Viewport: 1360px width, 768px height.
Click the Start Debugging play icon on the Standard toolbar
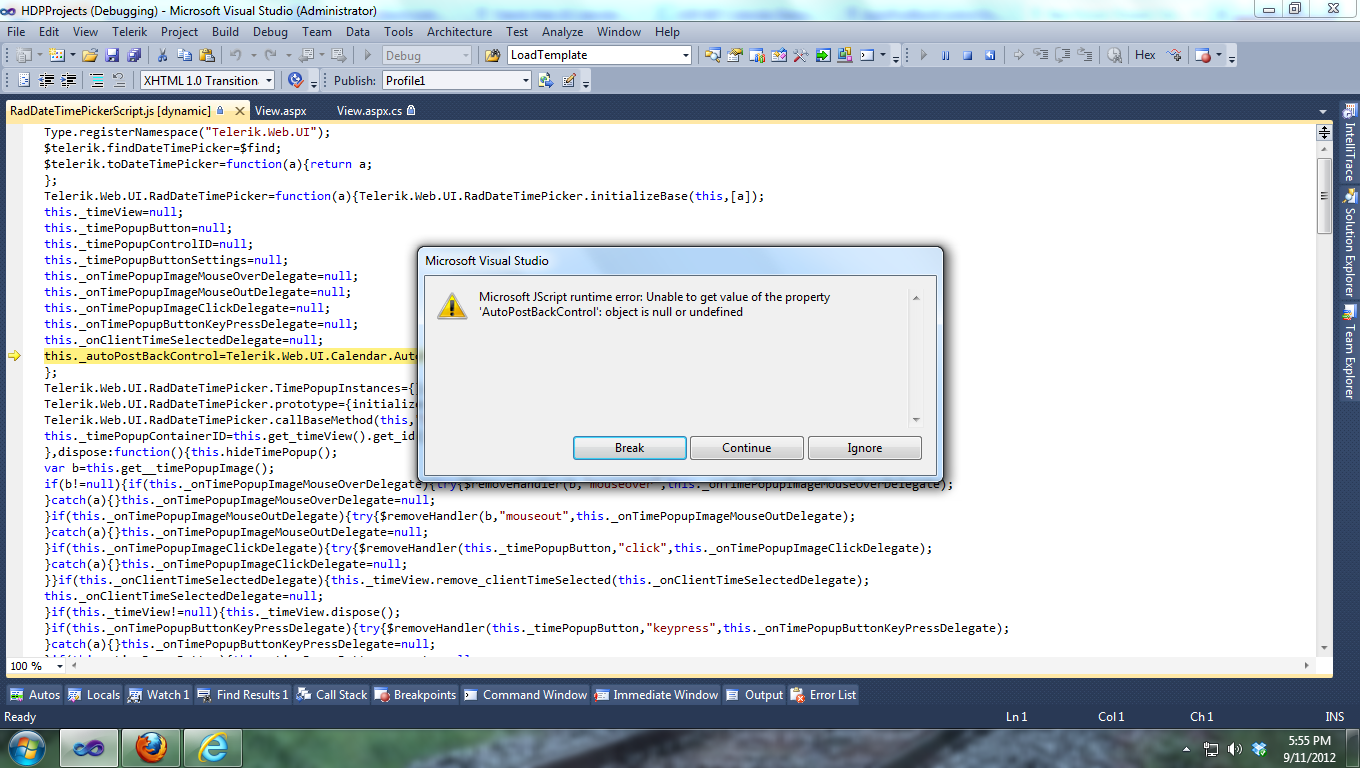point(368,55)
